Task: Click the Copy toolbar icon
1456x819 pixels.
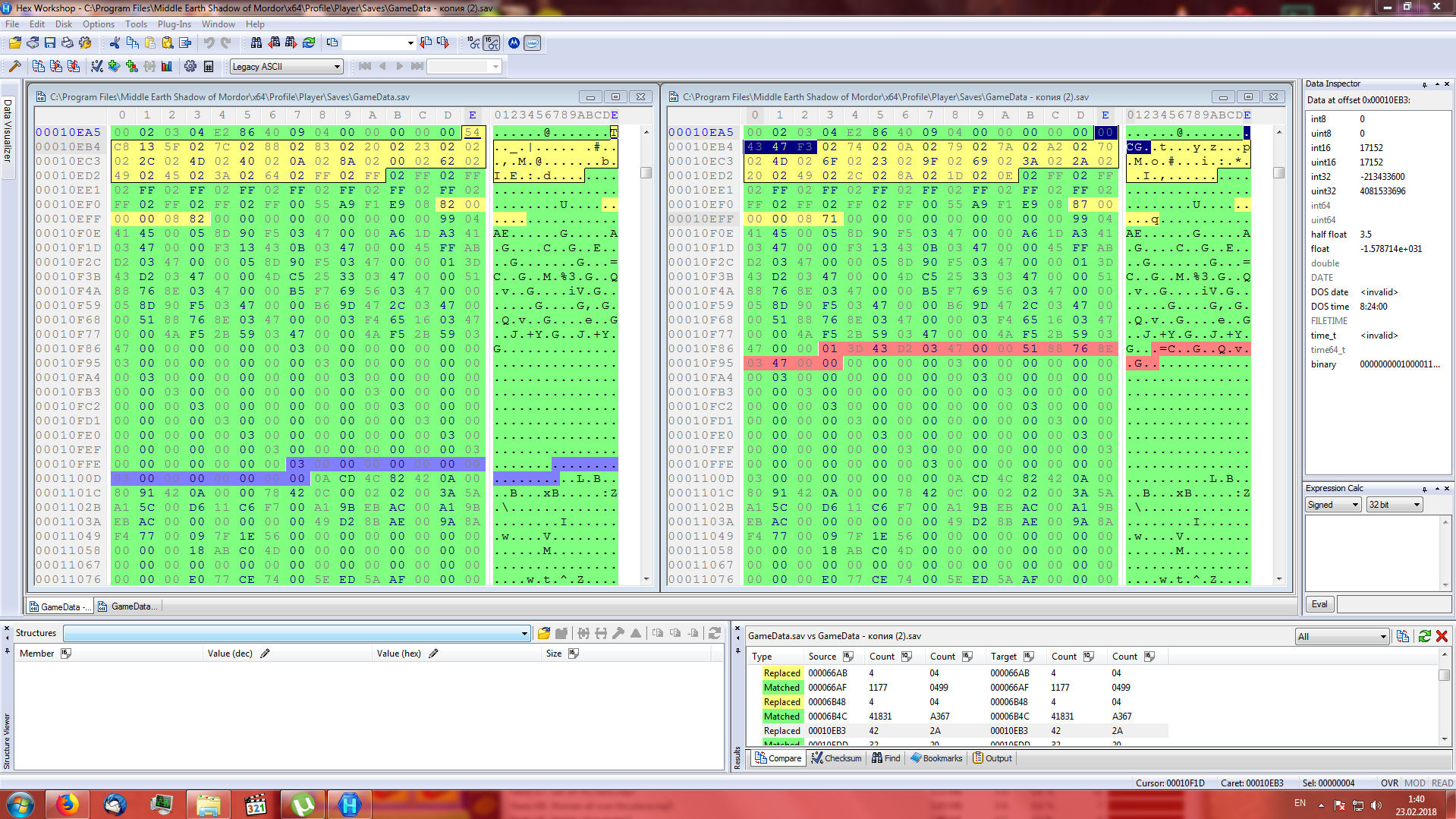Action: coord(132,43)
